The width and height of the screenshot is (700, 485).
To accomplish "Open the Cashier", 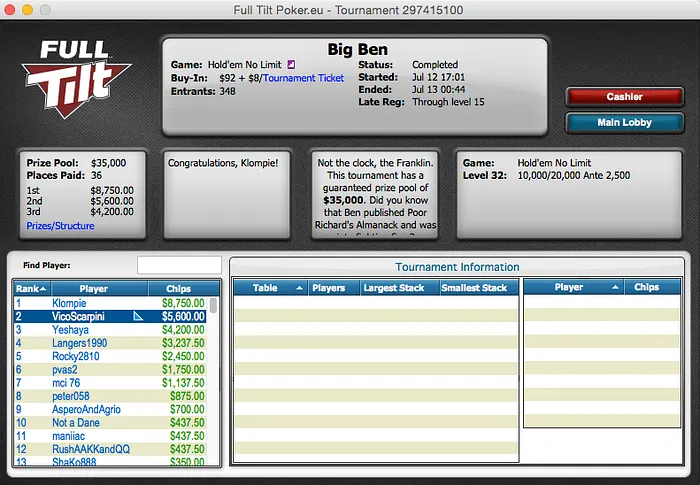I will point(624,97).
